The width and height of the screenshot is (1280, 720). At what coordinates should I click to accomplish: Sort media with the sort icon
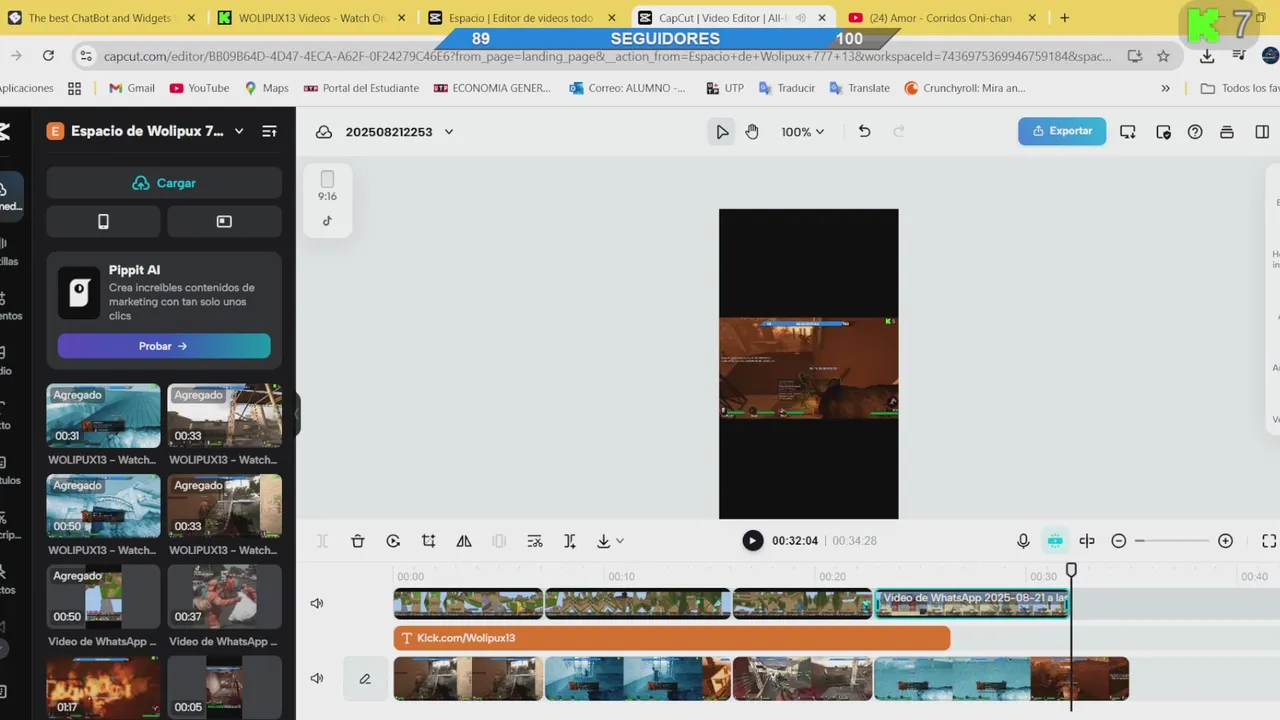pyautogui.click(x=269, y=131)
